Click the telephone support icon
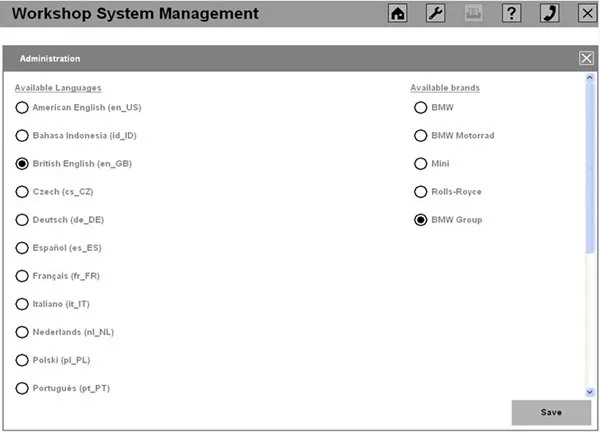The width and height of the screenshot is (600, 432). click(549, 14)
